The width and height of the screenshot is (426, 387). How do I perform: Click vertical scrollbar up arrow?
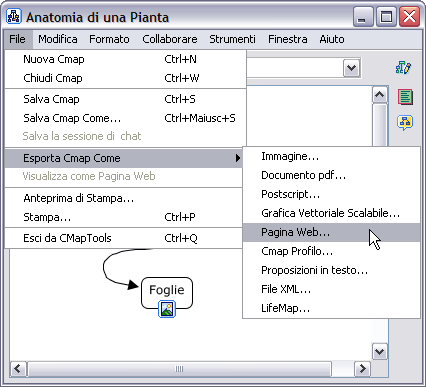click(x=380, y=95)
